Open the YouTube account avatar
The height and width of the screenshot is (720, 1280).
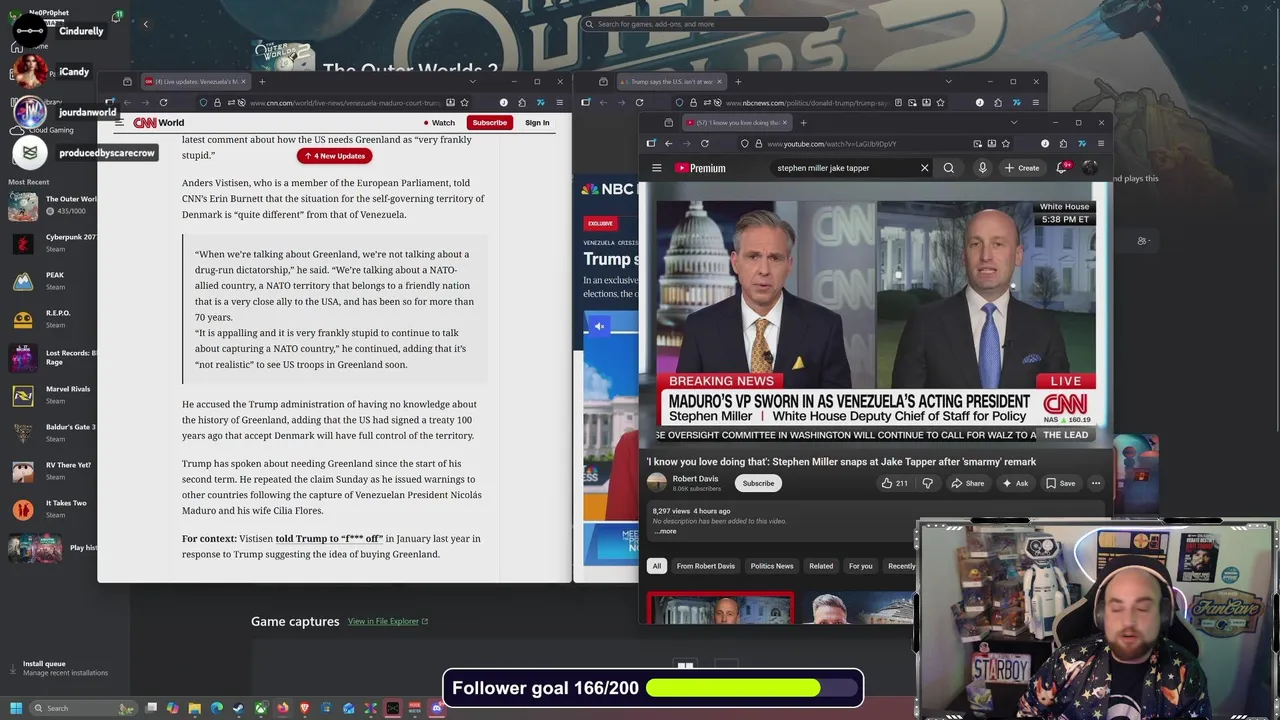(x=1090, y=168)
